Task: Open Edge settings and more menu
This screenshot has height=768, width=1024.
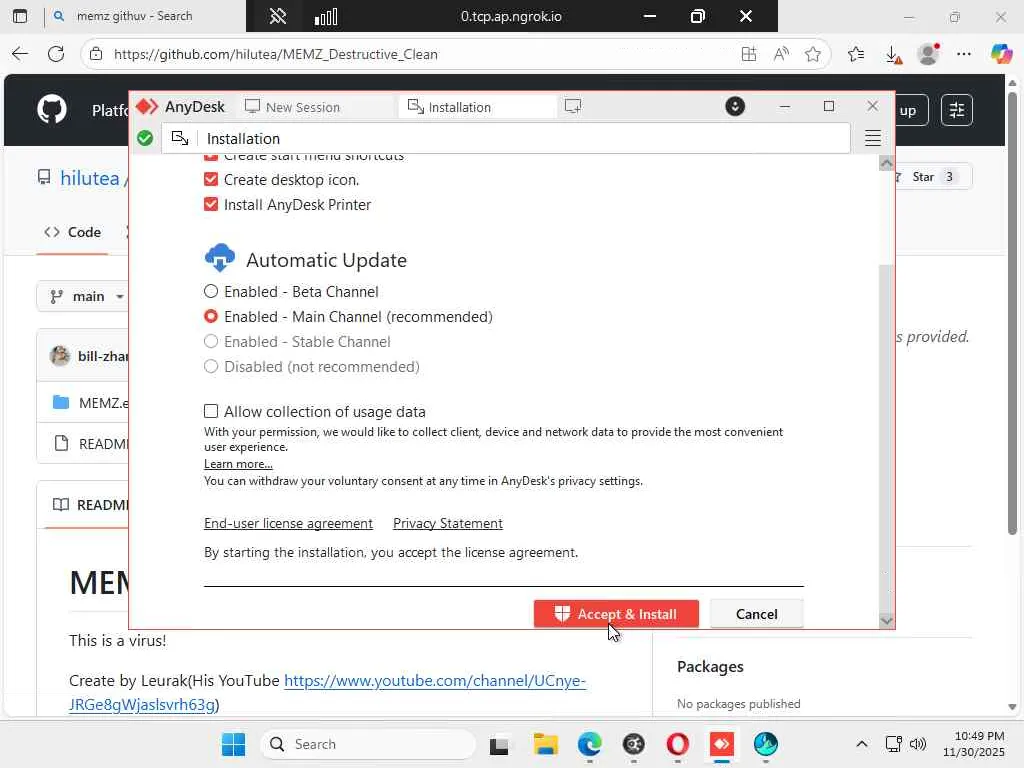Action: pos(963,54)
